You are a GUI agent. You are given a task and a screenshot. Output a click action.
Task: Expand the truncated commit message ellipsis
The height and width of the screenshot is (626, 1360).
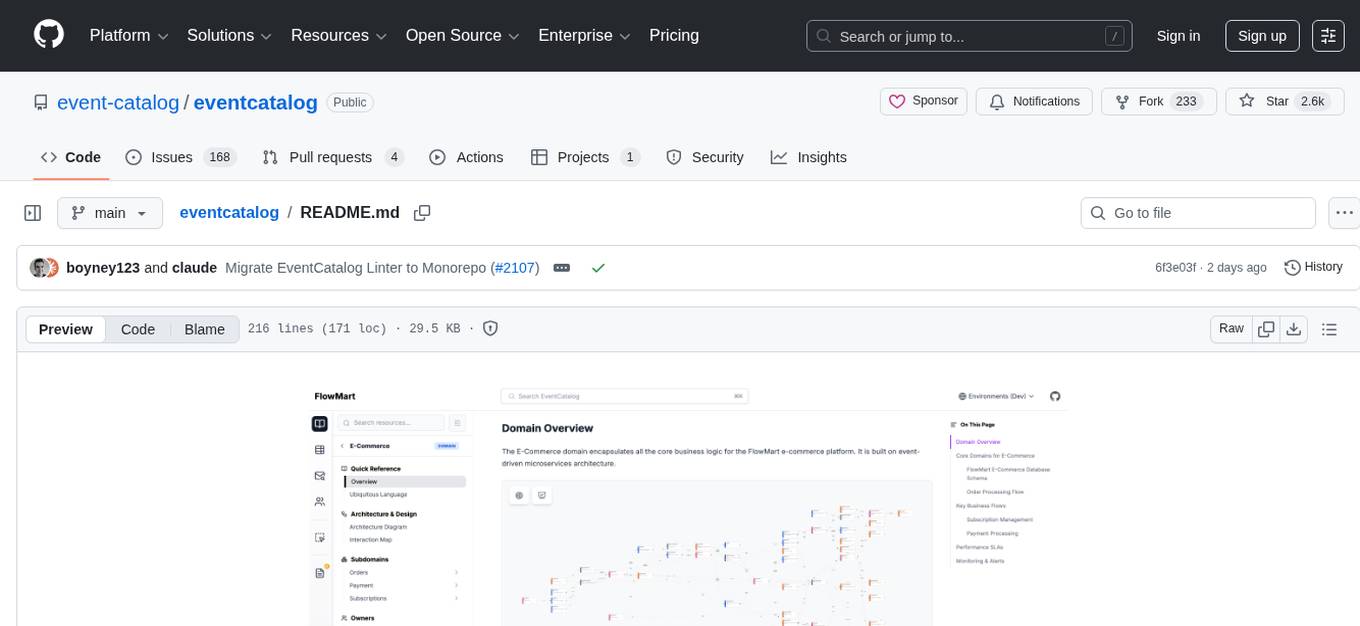pos(561,267)
